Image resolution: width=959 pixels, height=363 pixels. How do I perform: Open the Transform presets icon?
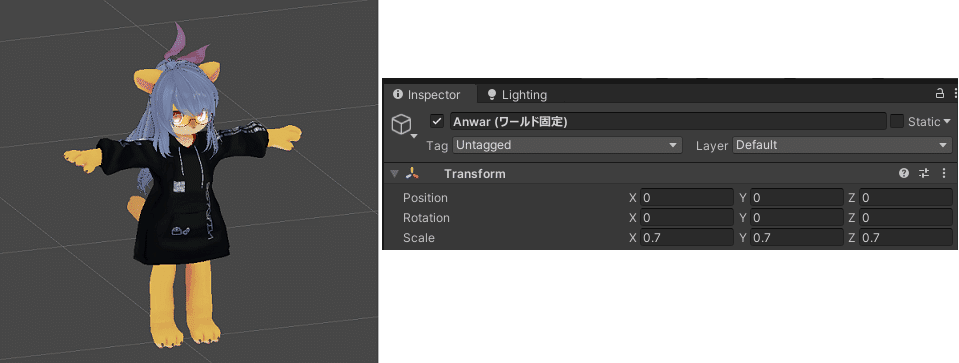click(924, 174)
